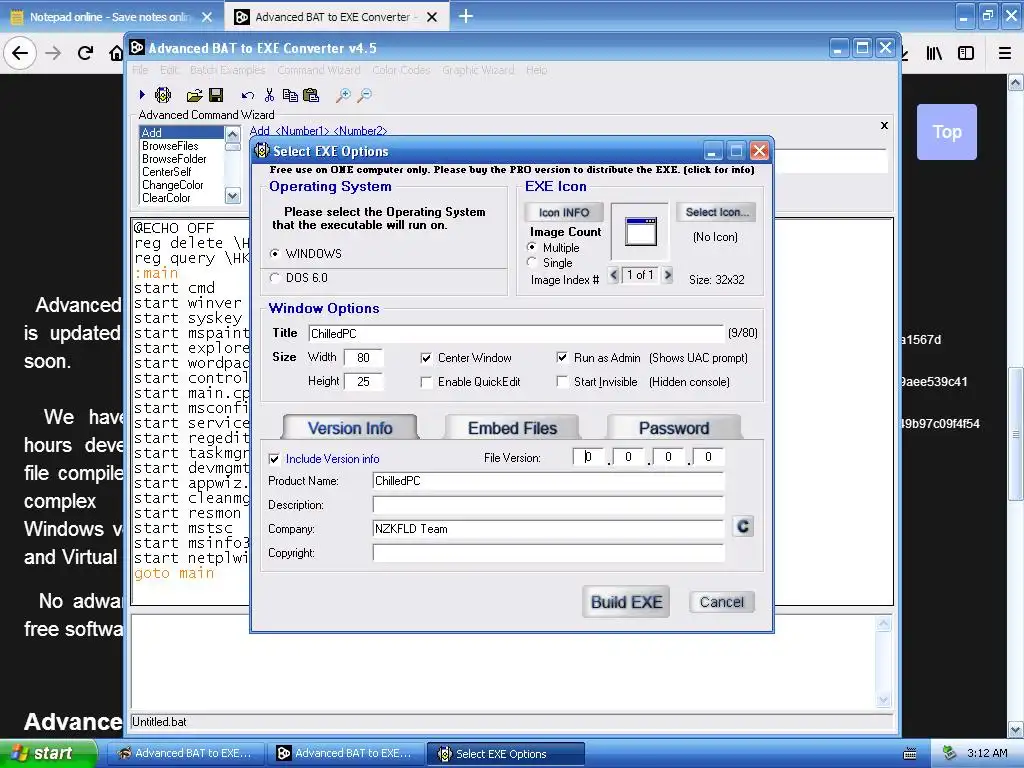The width and height of the screenshot is (1024, 768).
Task: Open the browser hamburger menu
Action: (1005, 53)
